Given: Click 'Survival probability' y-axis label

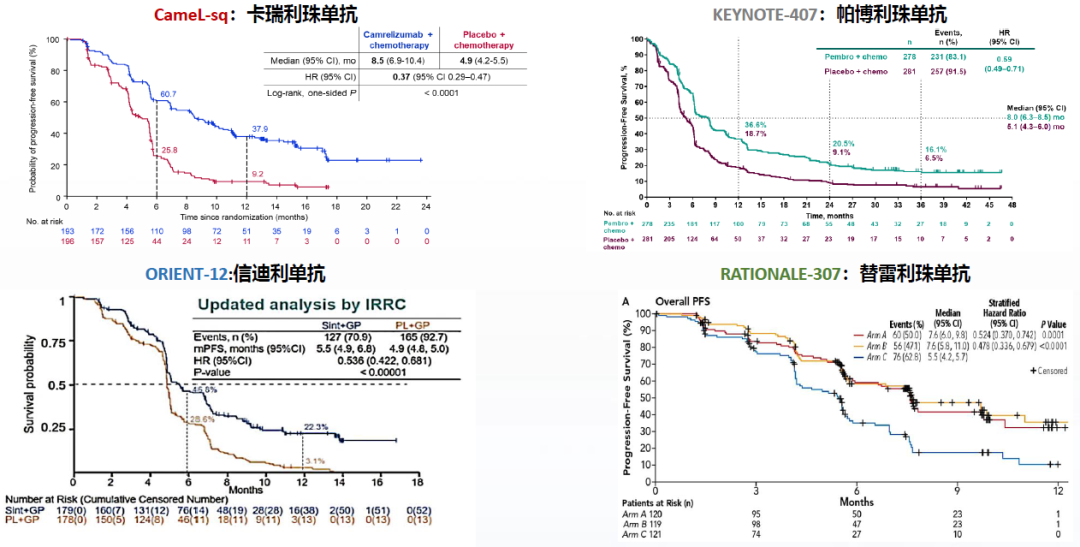Looking at the screenshot, I should (x=30, y=384).
